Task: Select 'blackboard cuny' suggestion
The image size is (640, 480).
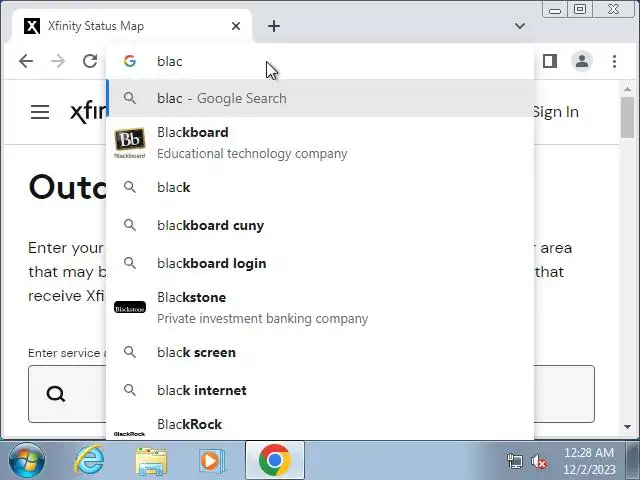Action: click(320, 225)
